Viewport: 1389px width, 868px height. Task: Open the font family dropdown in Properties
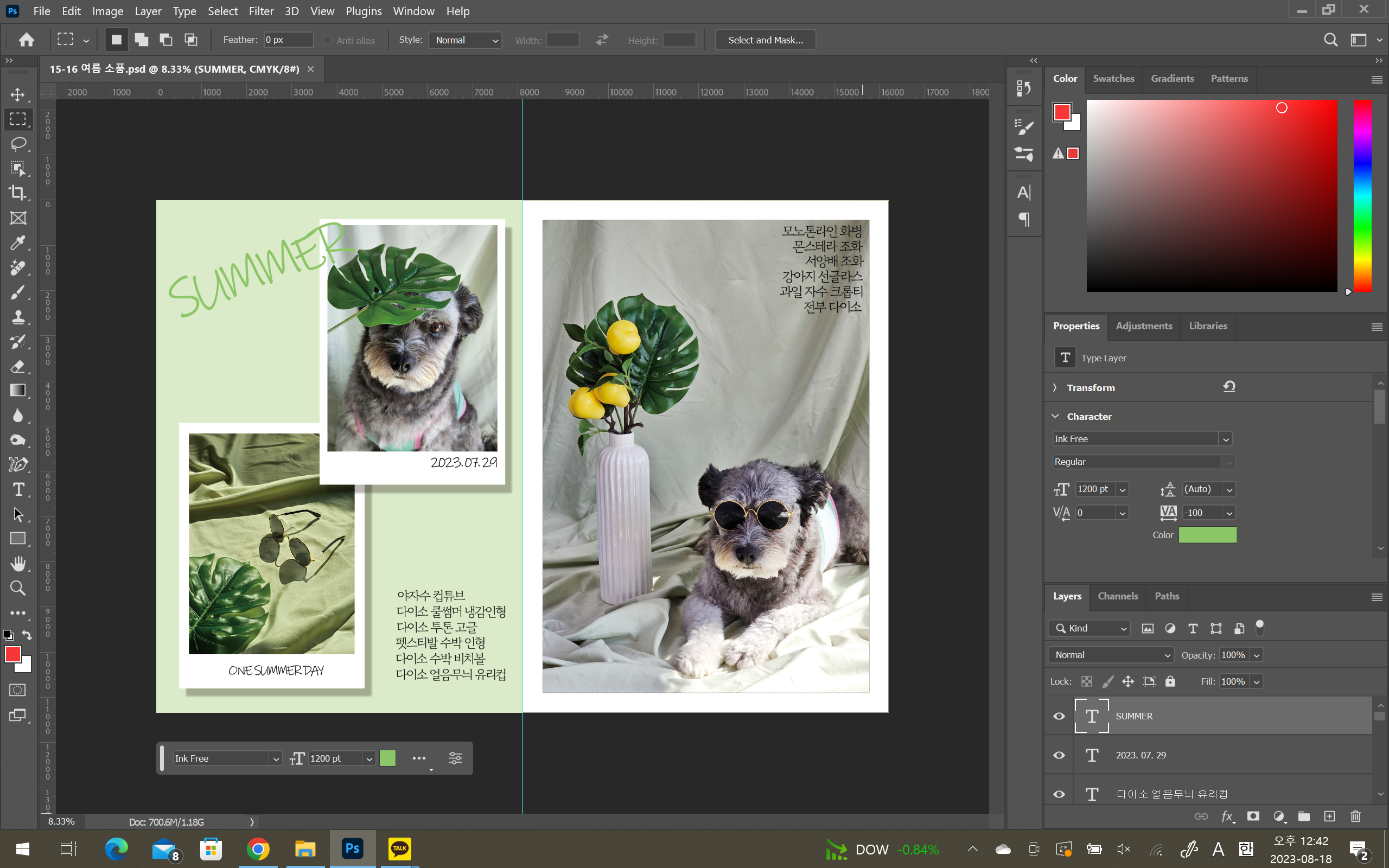pyautogui.click(x=1226, y=439)
